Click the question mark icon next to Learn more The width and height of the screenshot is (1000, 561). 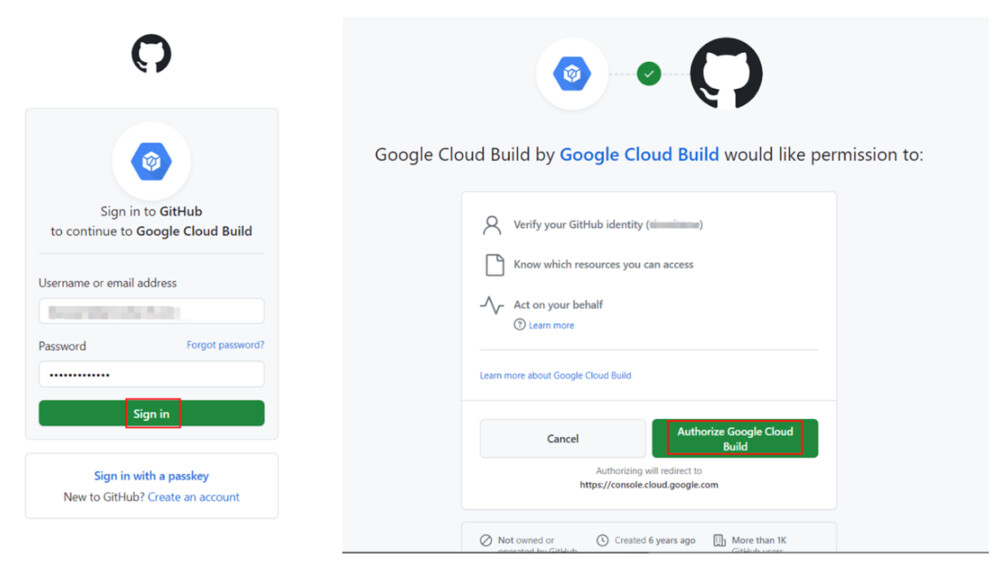pyautogui.click(x=519, y=325)
